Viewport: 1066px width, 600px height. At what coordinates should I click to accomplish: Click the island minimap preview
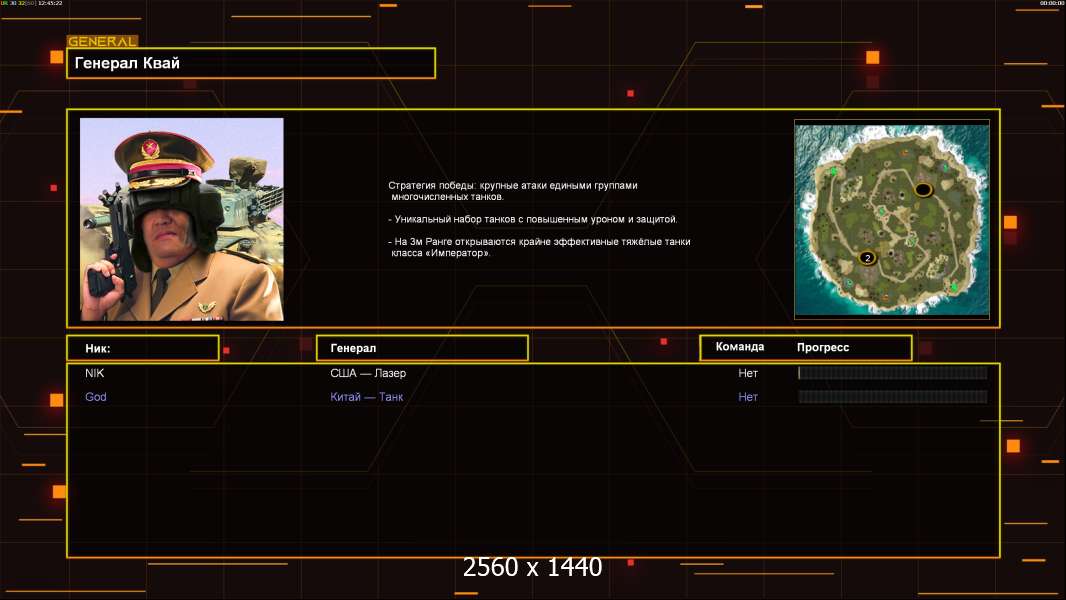point(891,219)
